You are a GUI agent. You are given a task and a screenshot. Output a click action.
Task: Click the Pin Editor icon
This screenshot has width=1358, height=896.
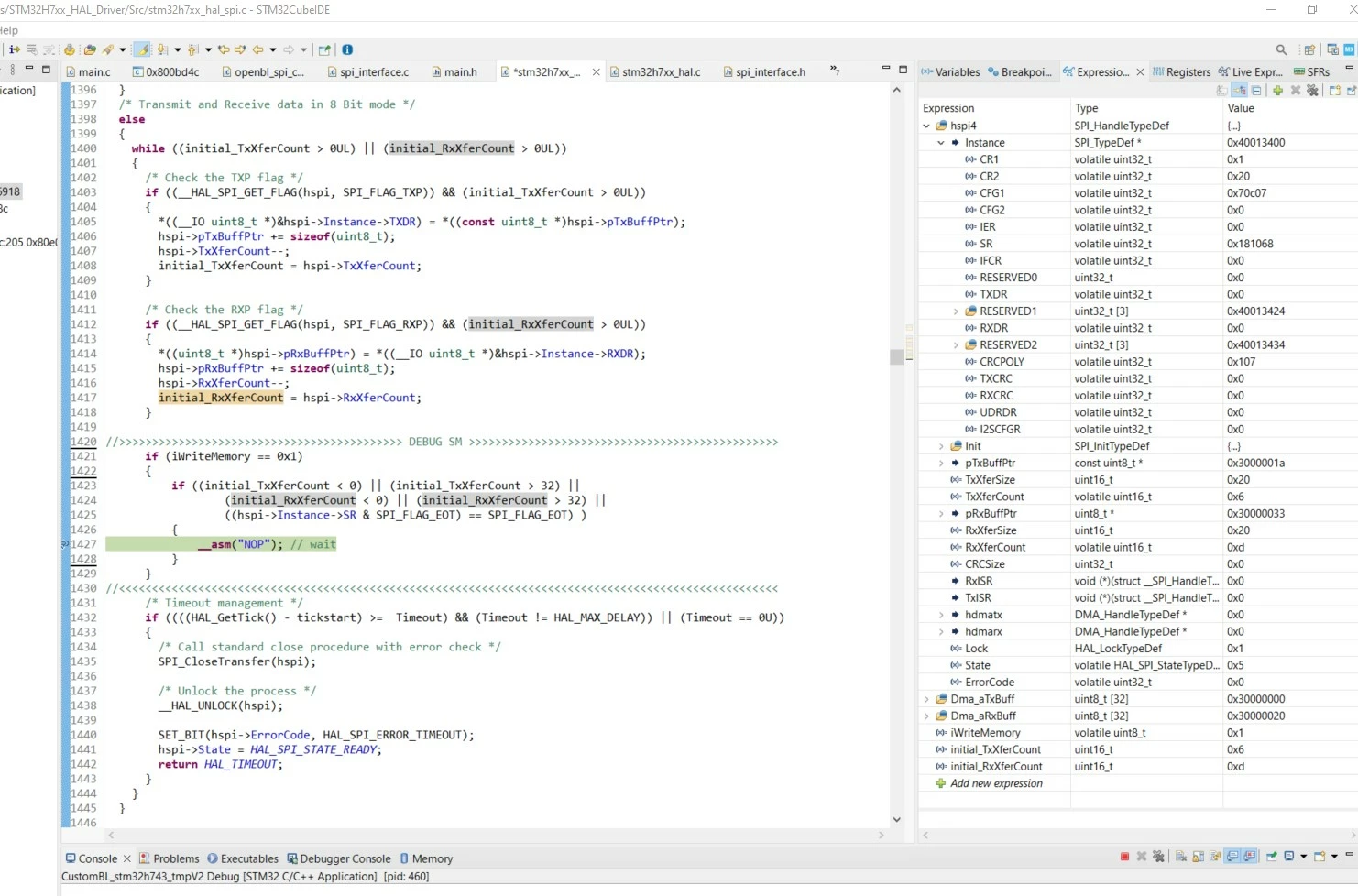coord(324,49)
